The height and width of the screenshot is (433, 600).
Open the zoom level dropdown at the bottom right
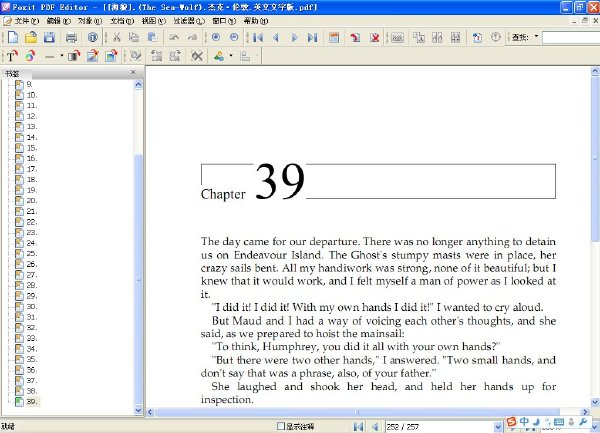tap(594, 427)
